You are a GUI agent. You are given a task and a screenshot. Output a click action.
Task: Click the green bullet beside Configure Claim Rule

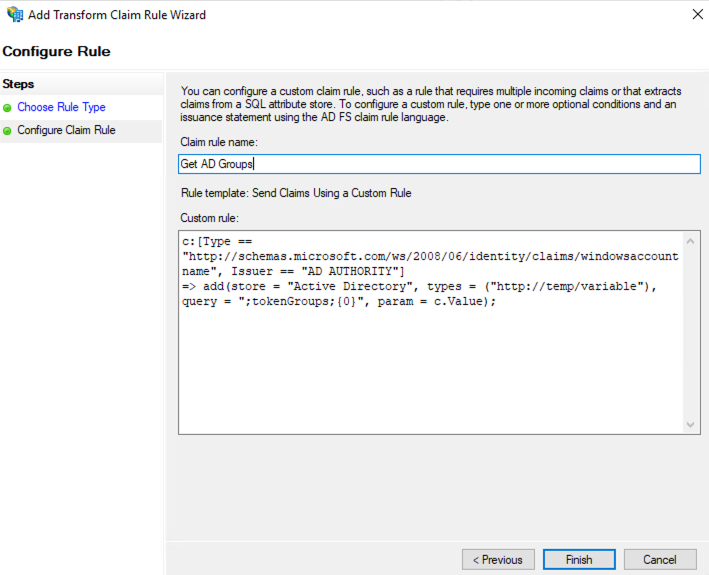[7, 131]
